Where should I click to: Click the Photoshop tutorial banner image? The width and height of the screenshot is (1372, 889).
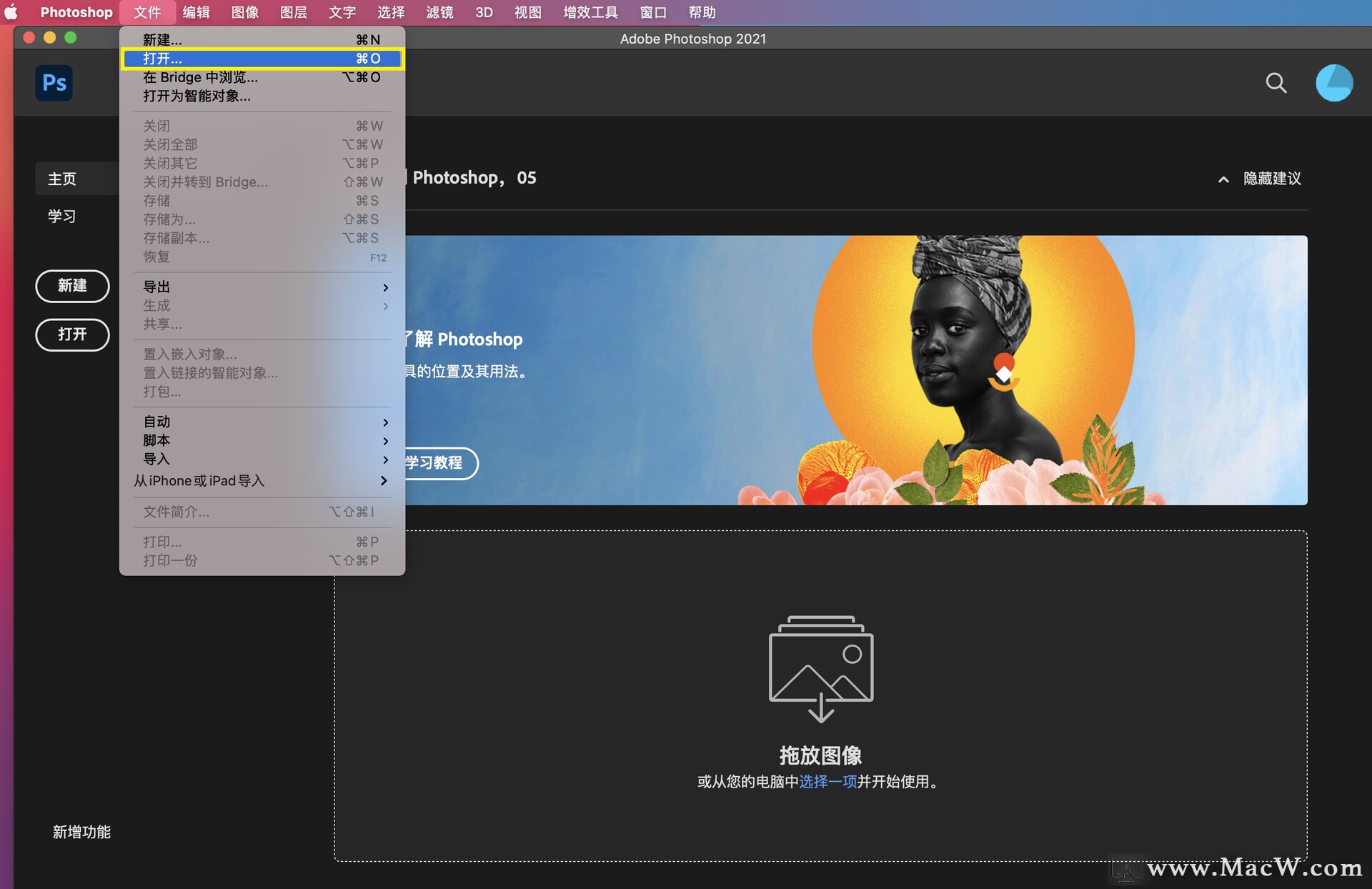[x=856, y=370]
